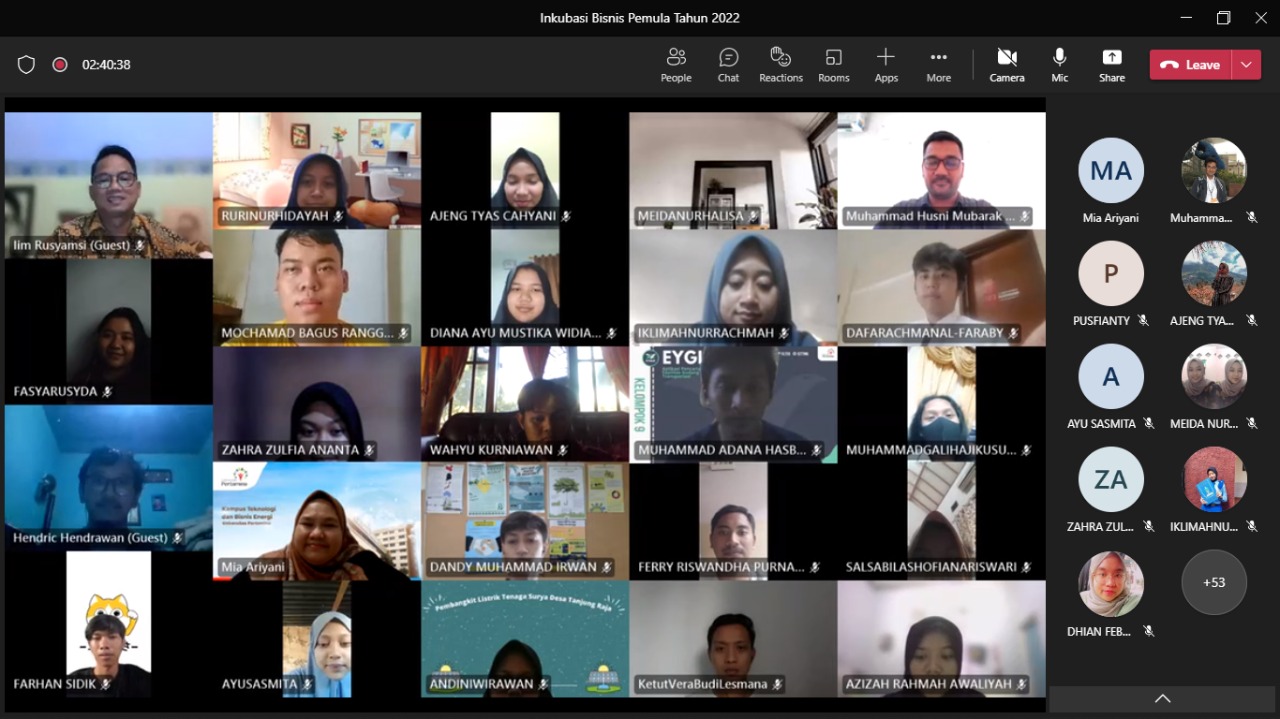Open More actions menu
This screenshot has width=1280, height=719.
(x=938, y=65)
